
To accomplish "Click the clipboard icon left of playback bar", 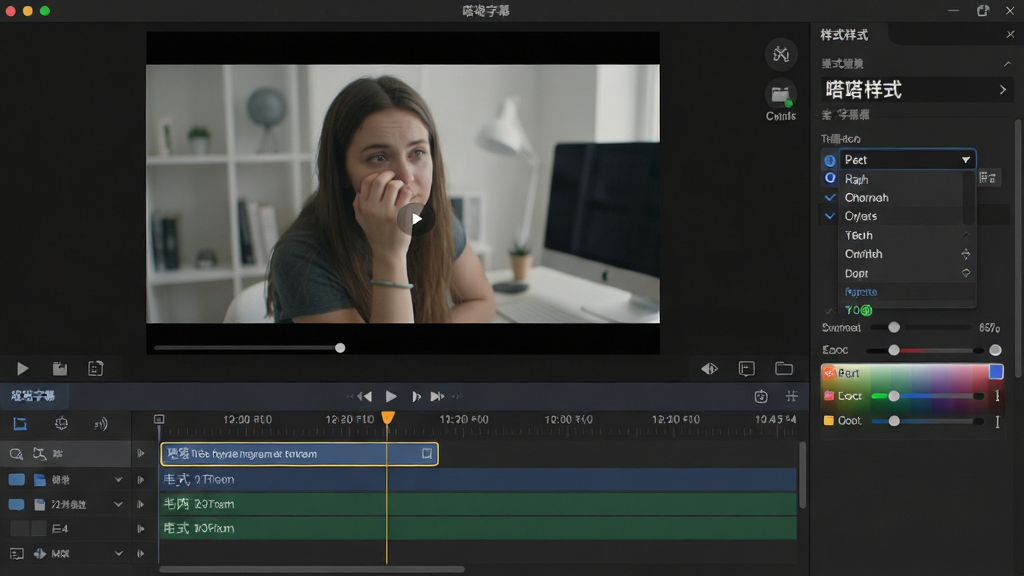I will pyautogui.click(x=95, y=368).
